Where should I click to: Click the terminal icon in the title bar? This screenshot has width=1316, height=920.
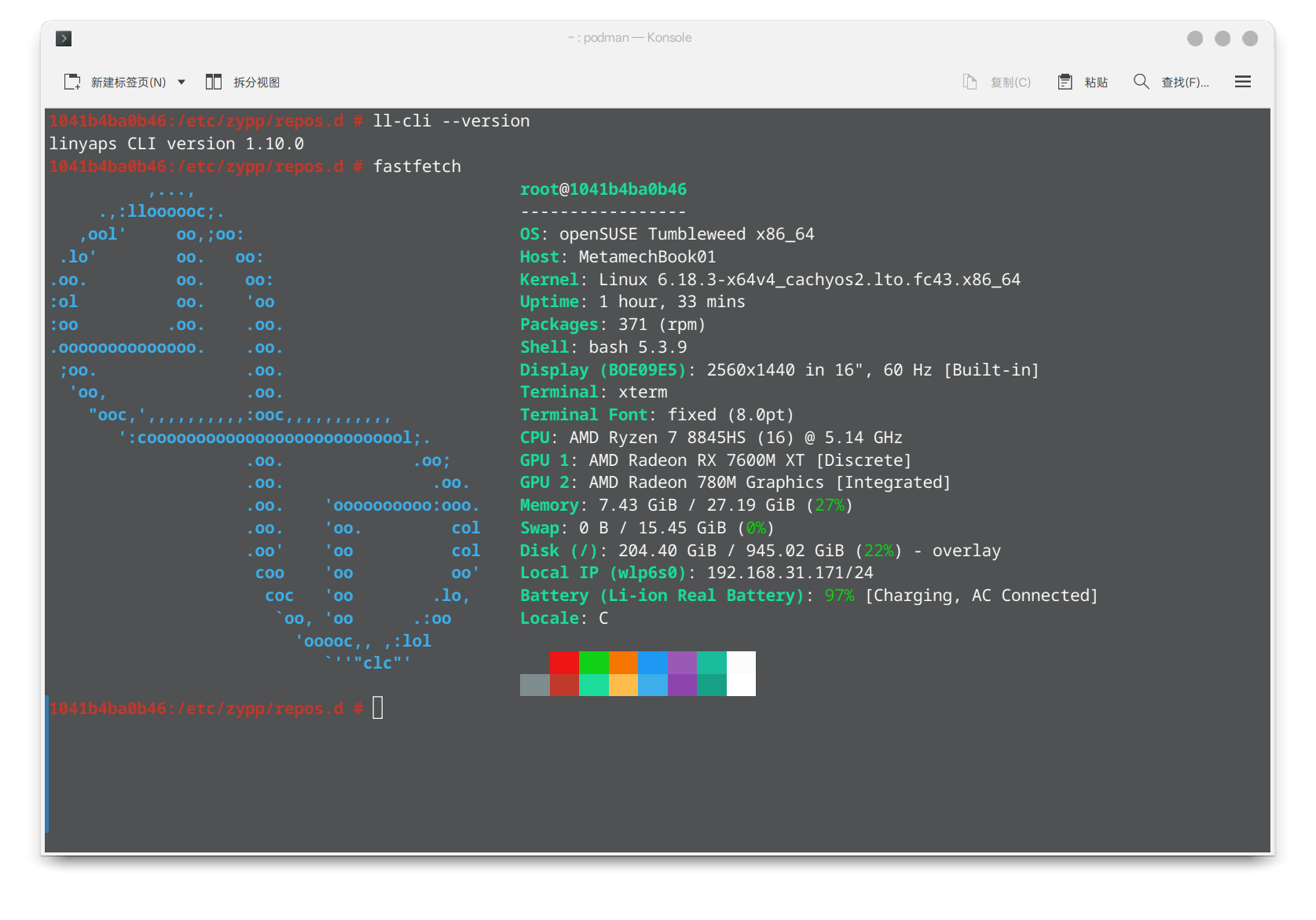click(64, 38)
